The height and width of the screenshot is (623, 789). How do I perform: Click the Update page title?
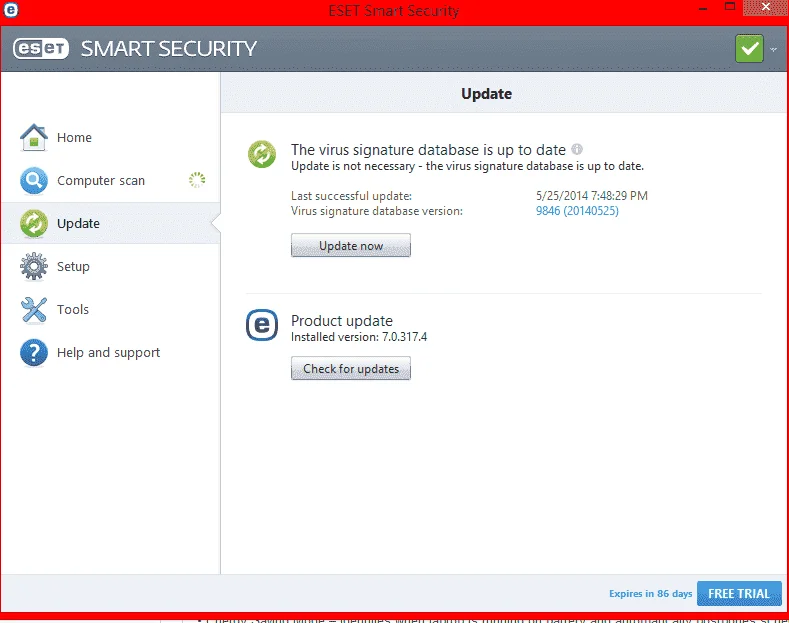(x=487, y=94)
